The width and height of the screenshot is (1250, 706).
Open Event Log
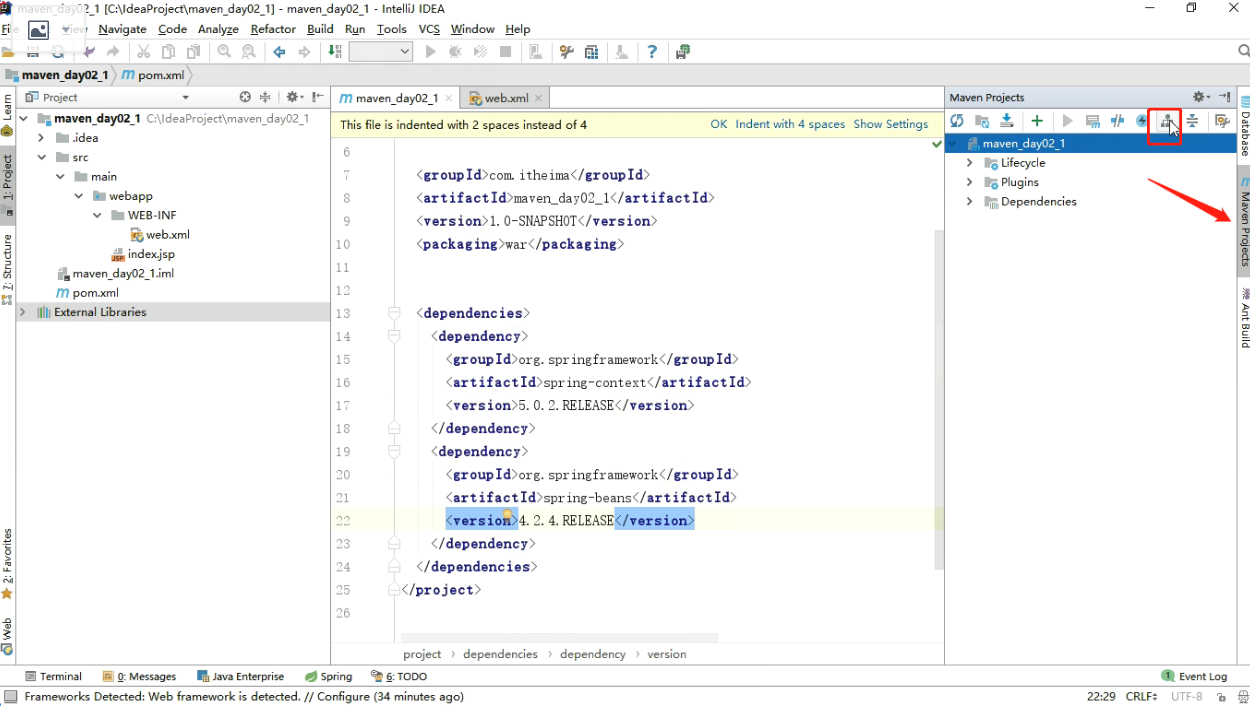pyautogui.click(x=1194, y=676)
